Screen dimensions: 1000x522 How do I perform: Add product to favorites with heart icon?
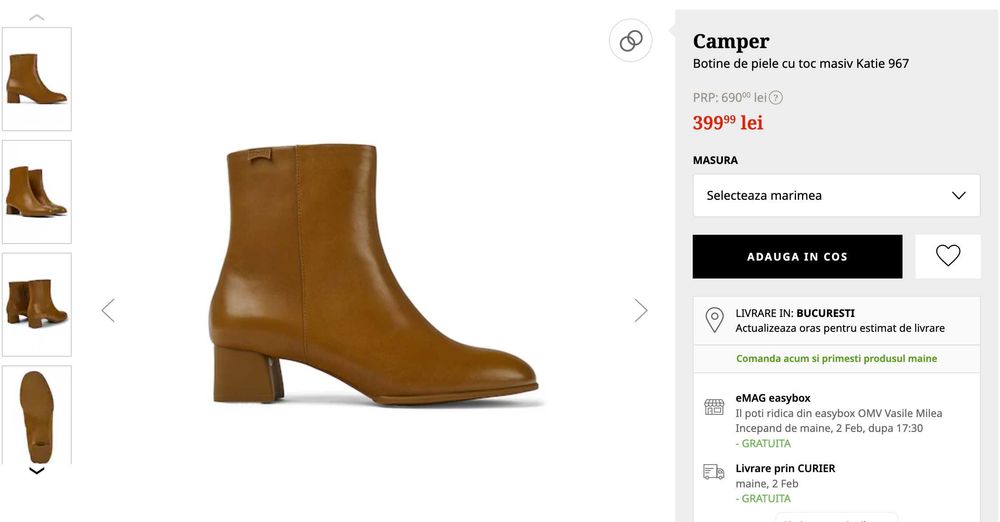(948, 256)
